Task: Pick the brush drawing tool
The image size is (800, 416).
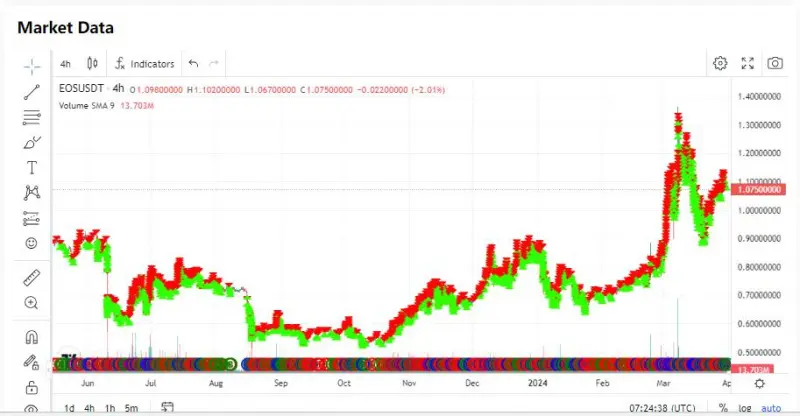Action: 32,142
